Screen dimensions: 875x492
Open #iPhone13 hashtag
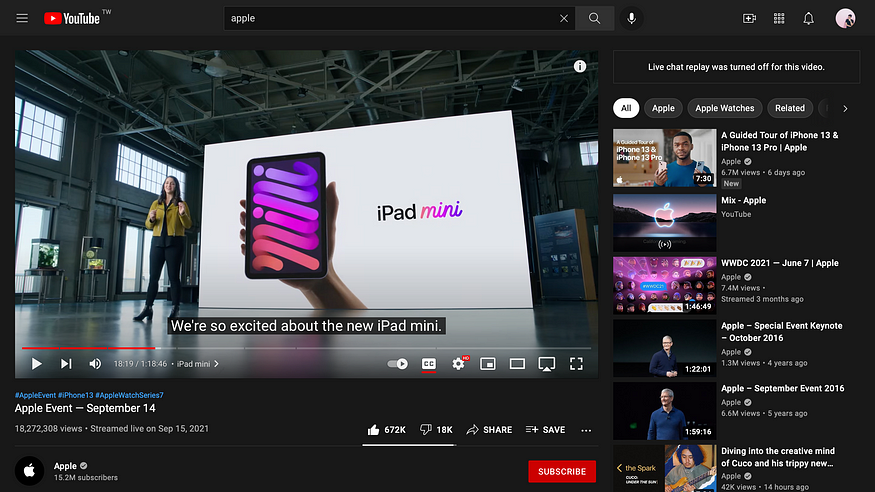pyautogui.click(x=75, y=395)
